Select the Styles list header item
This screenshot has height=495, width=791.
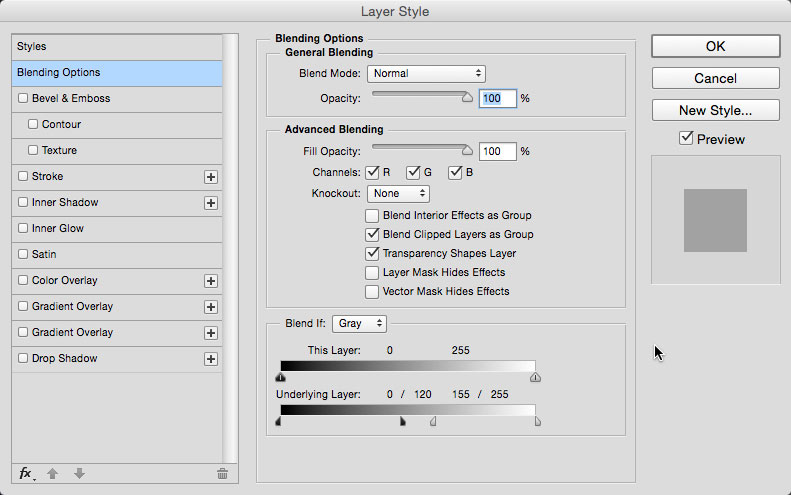(117, 47)
